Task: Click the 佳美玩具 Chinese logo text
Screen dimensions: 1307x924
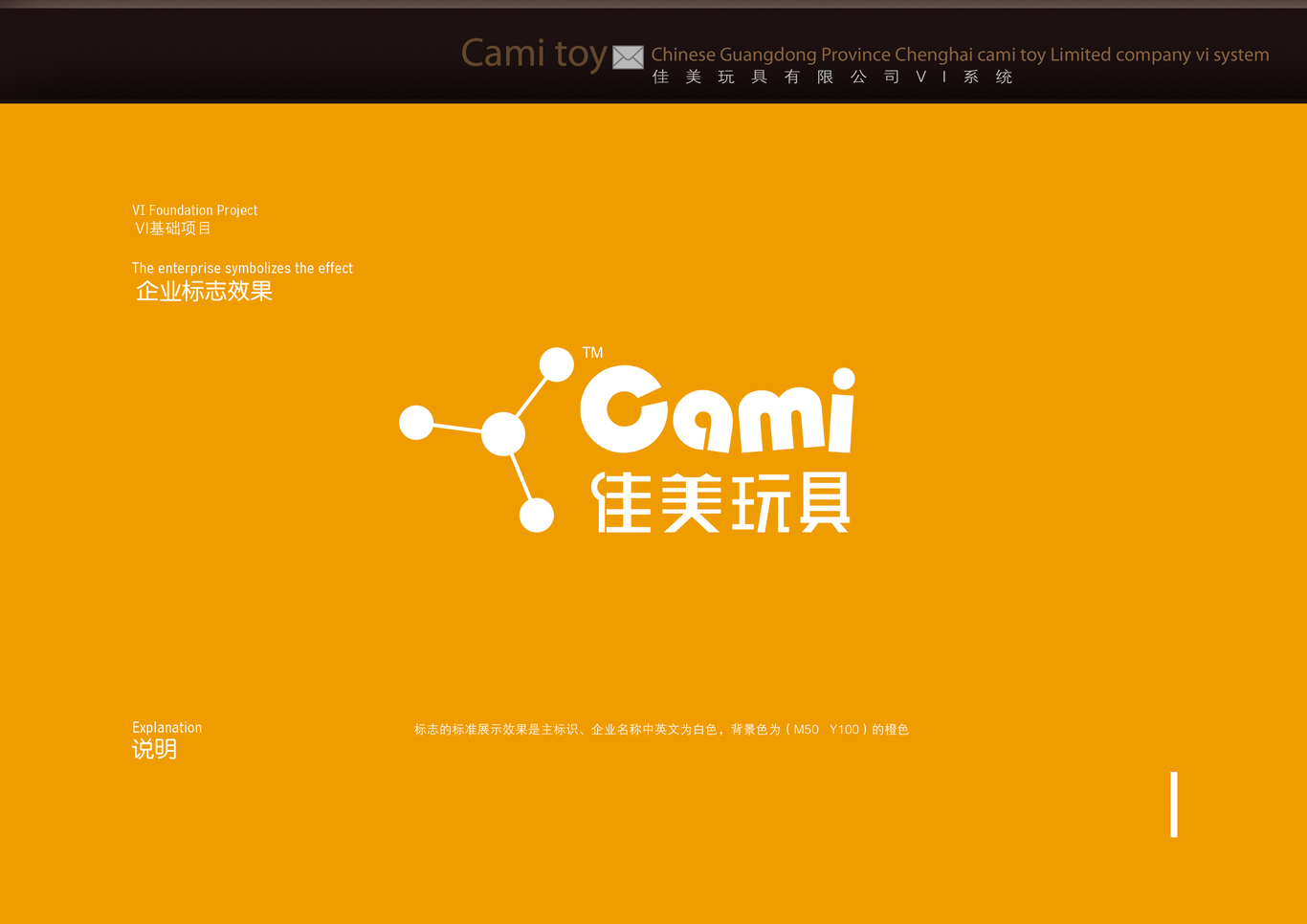Action: click(x=720, y=502)
